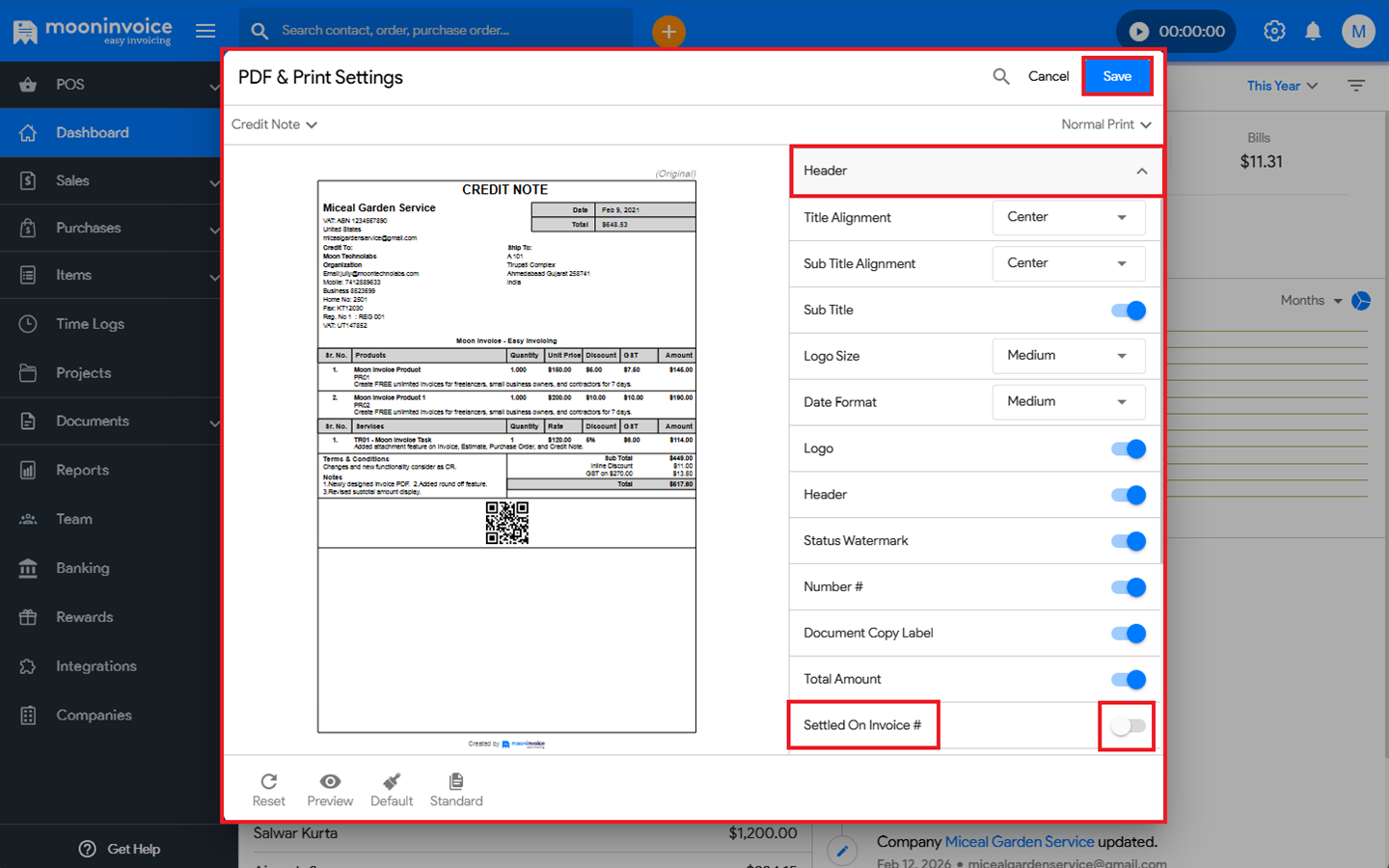Click the Save button
This screenshot has height=868, width=1389.
pos(1117,76)
